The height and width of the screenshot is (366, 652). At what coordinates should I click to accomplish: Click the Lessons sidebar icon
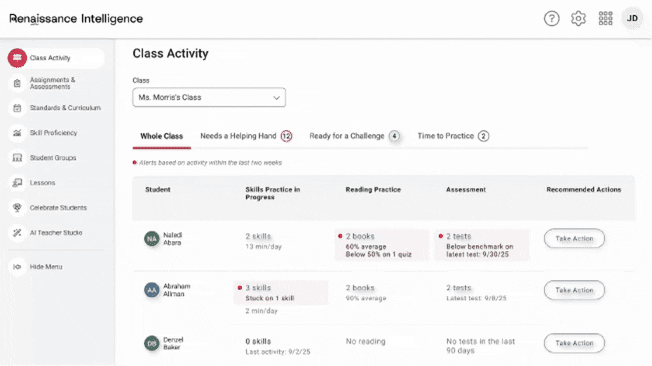17,183
